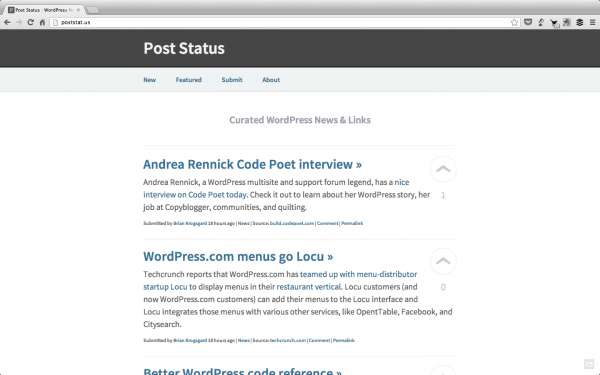
Task: Bookmark this page with the star icon
Action: (514, 23)
